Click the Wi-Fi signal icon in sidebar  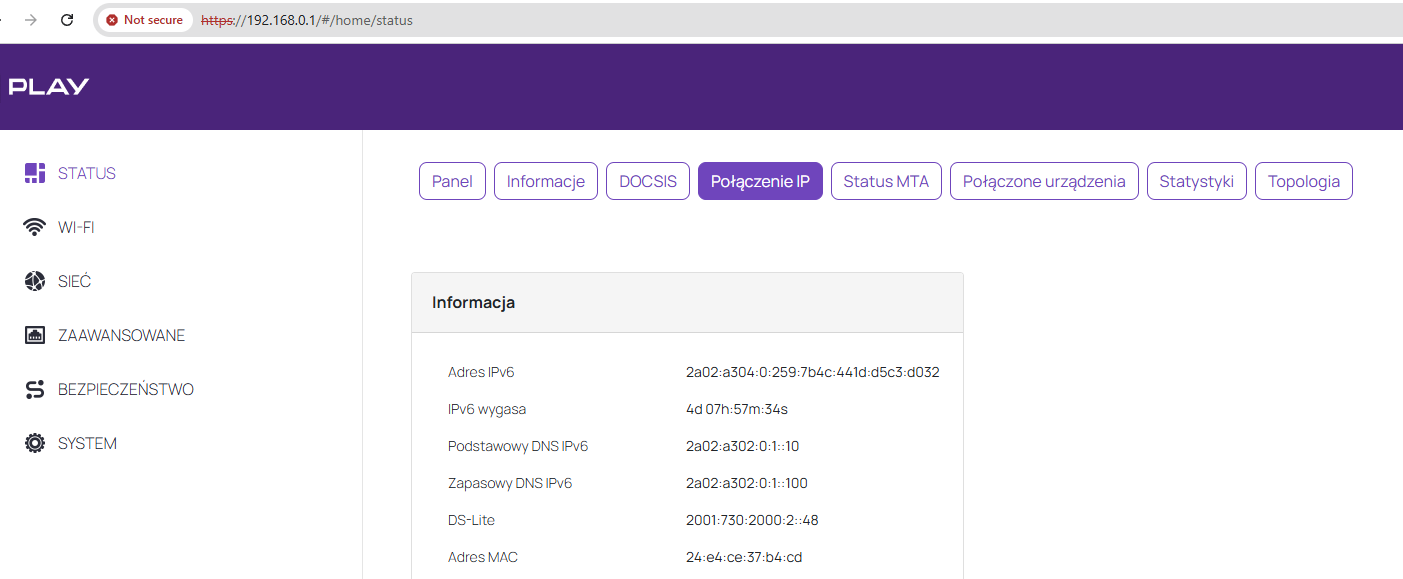coord(35,228)
